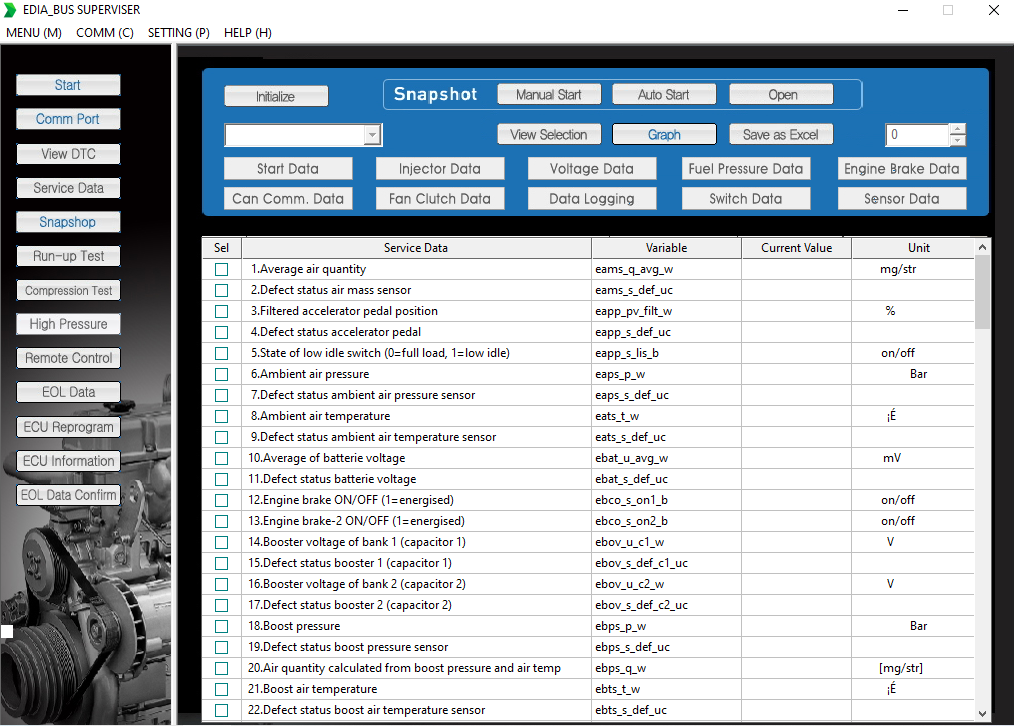1014x726 pixels.
Task: Open the COMM (C) menu
Action: (x=105, y=33)
